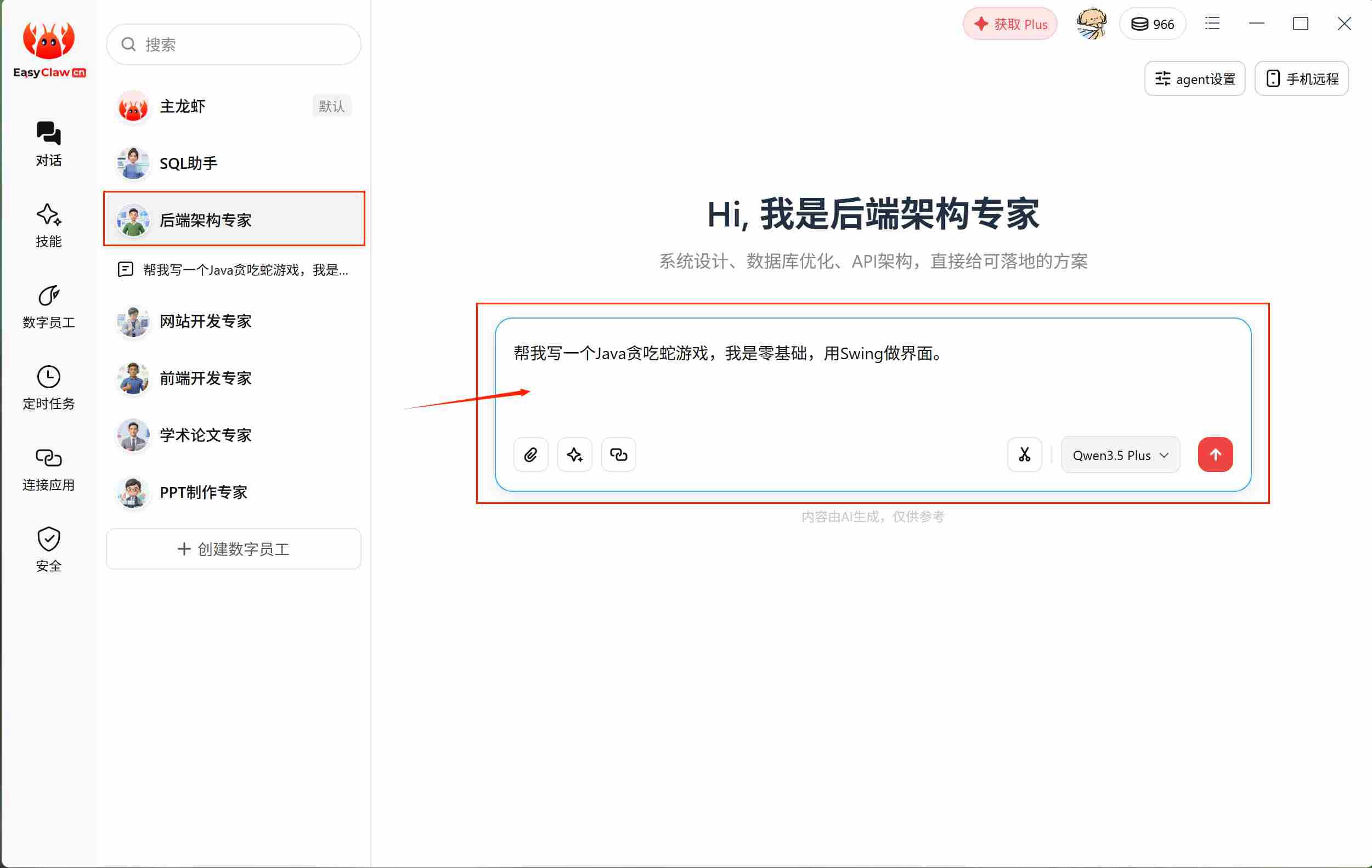This screenshot has width=1372, height=868.
Task: Open the list menu icon in title bar
Action: point(1212,24)
